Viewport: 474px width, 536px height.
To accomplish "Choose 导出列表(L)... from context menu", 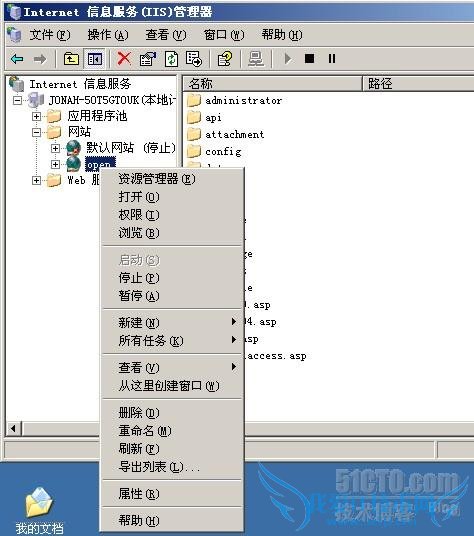I will pyautogui.click(x=172, y=467).
